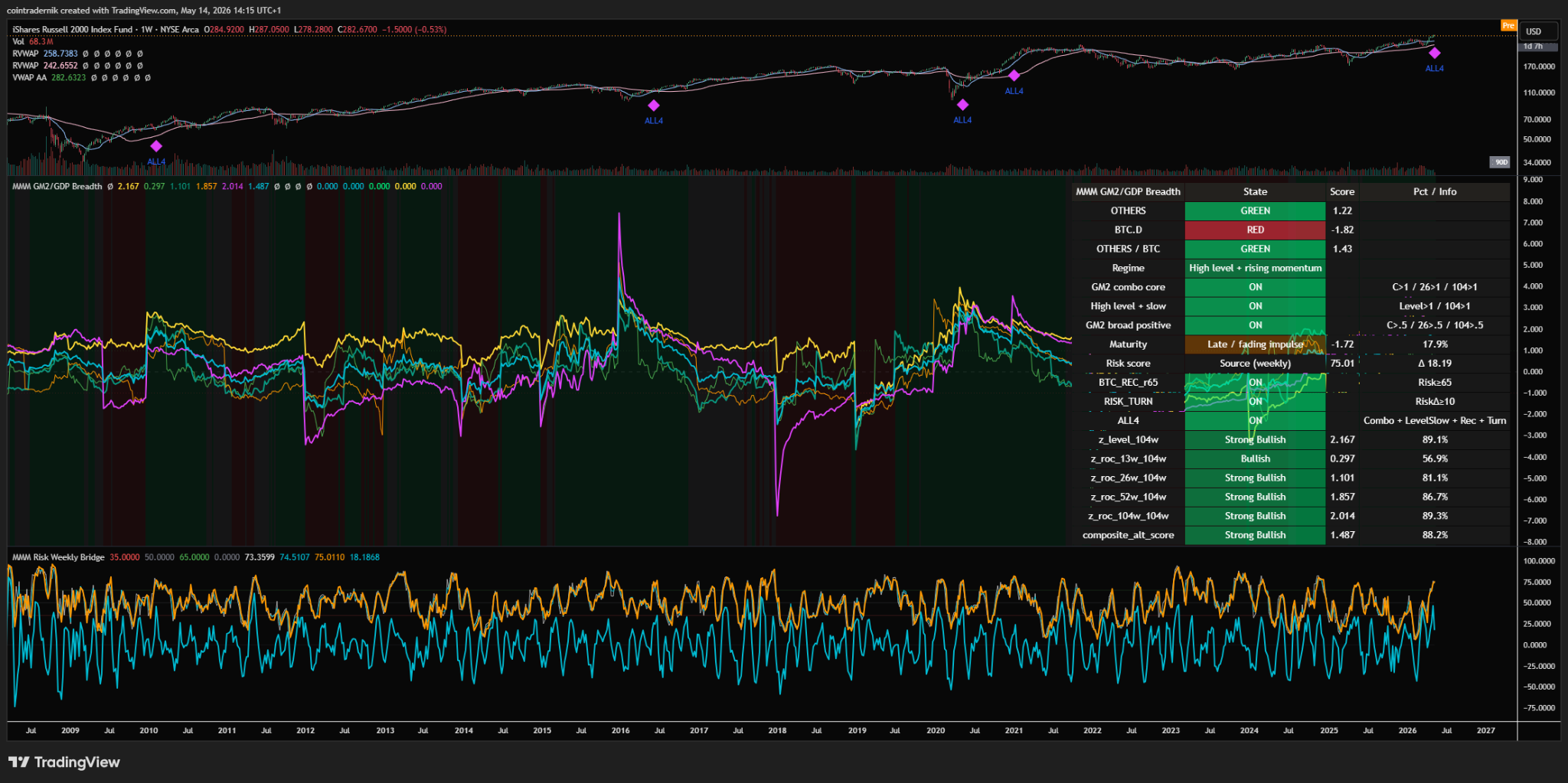Click Combo + LevelSlow + Rec + Turn info
Image resolution: width=1568 pixels, height=783 pixels.
pyautogui.click(x=1435, y=421)
